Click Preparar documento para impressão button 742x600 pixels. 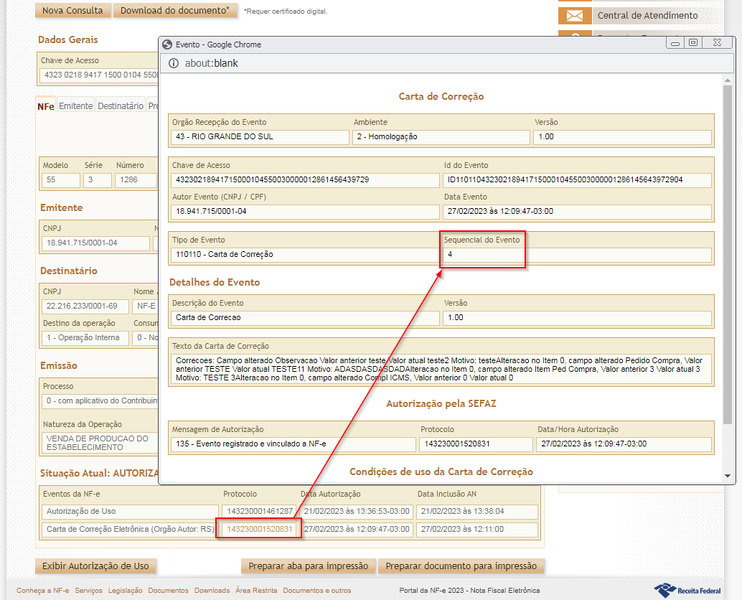coord(461,566)
